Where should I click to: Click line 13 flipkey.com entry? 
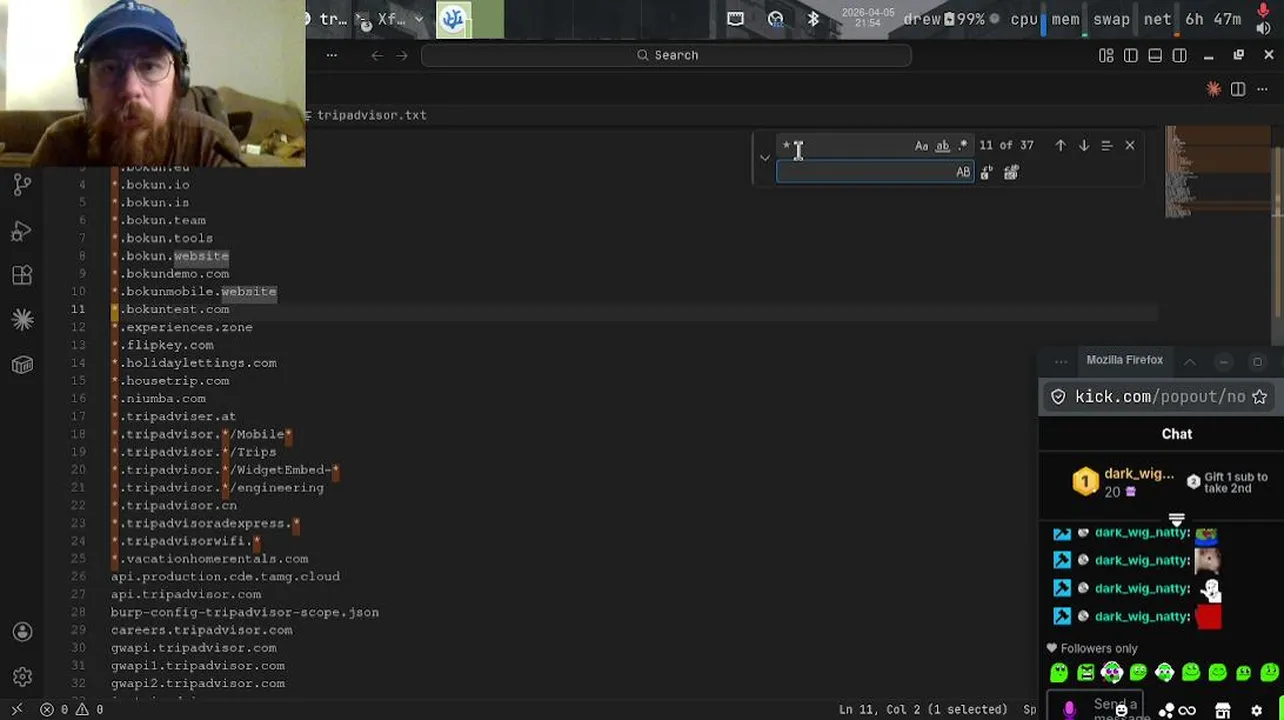162,345
